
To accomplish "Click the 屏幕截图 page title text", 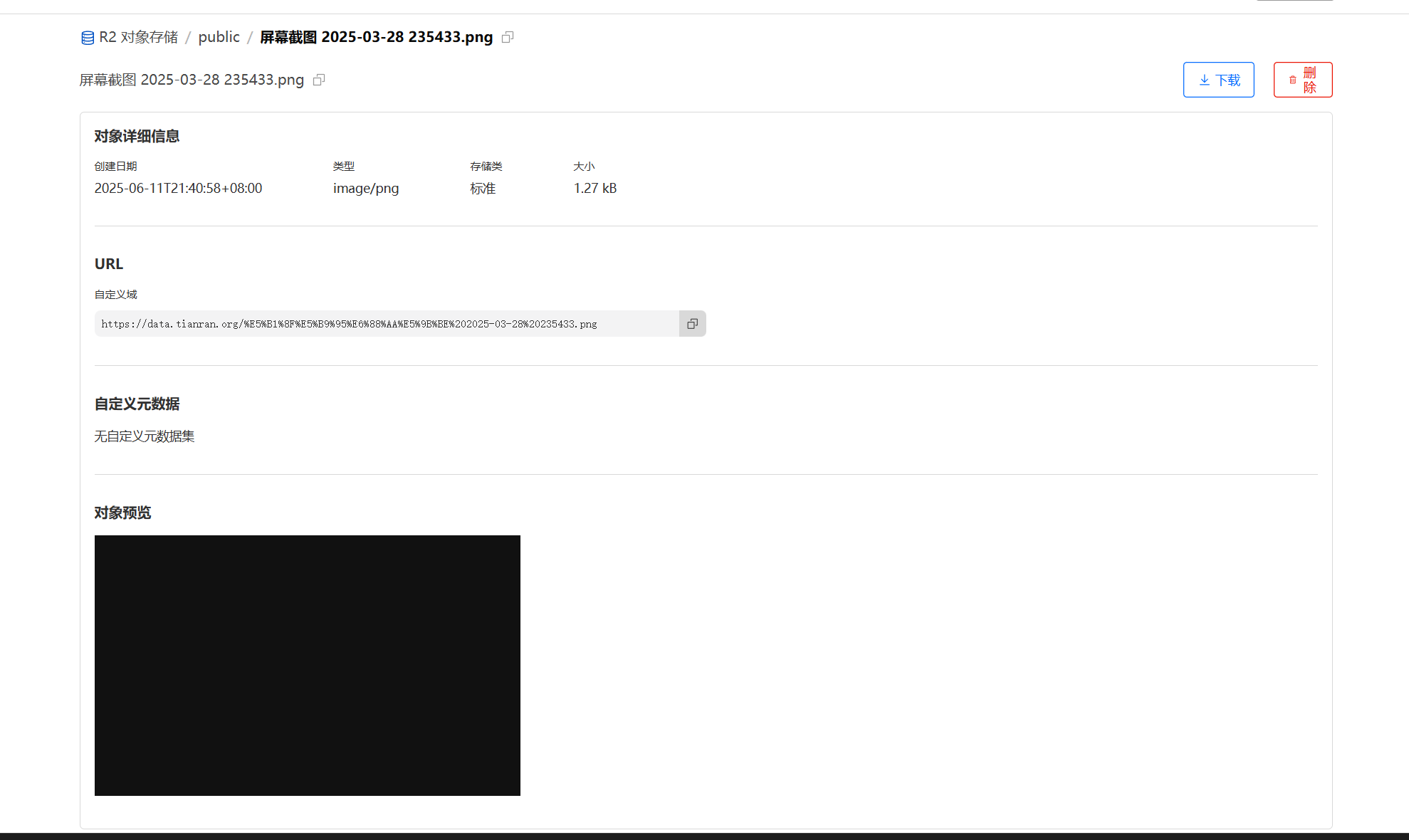I will 191,80.
